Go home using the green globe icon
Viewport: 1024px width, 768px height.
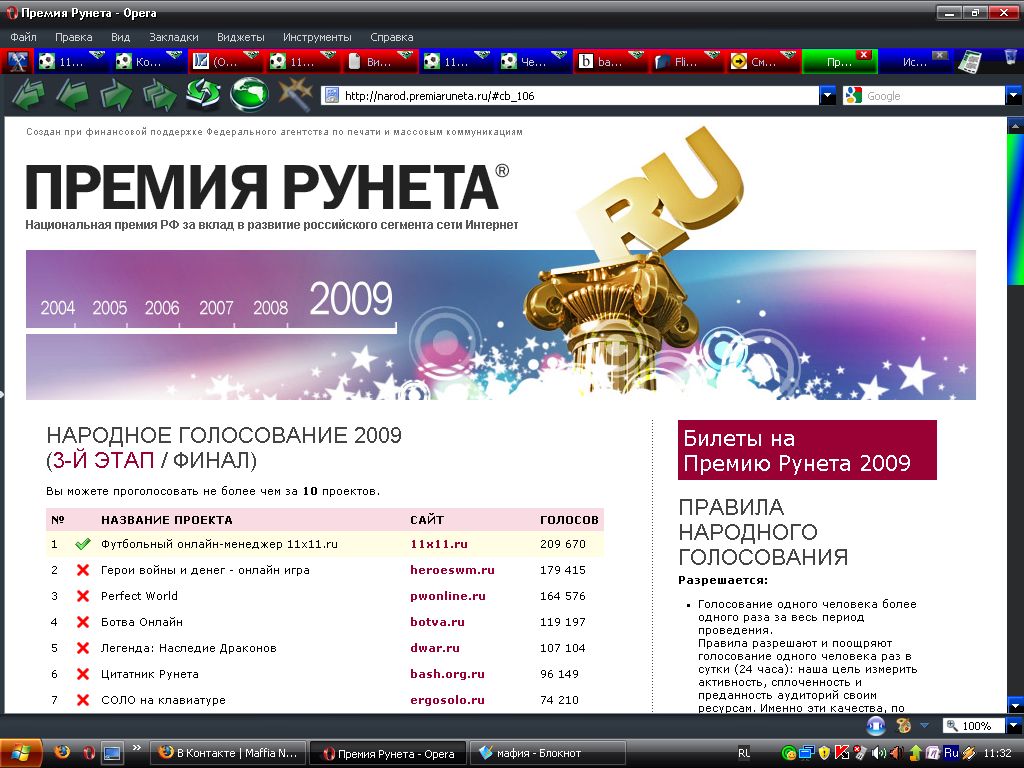[x=247, y=96]
